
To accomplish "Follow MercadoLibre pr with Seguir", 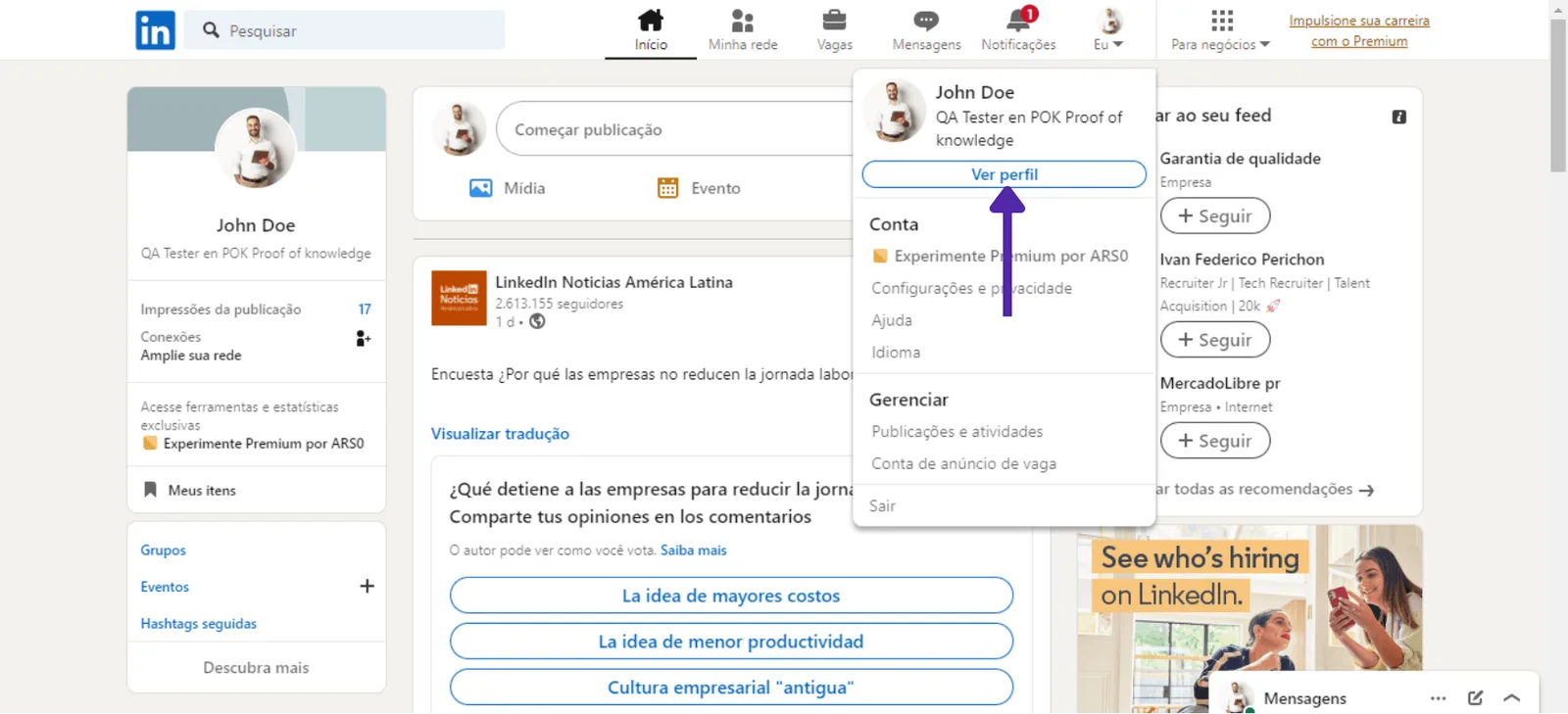I will [x=1215, y=441].
